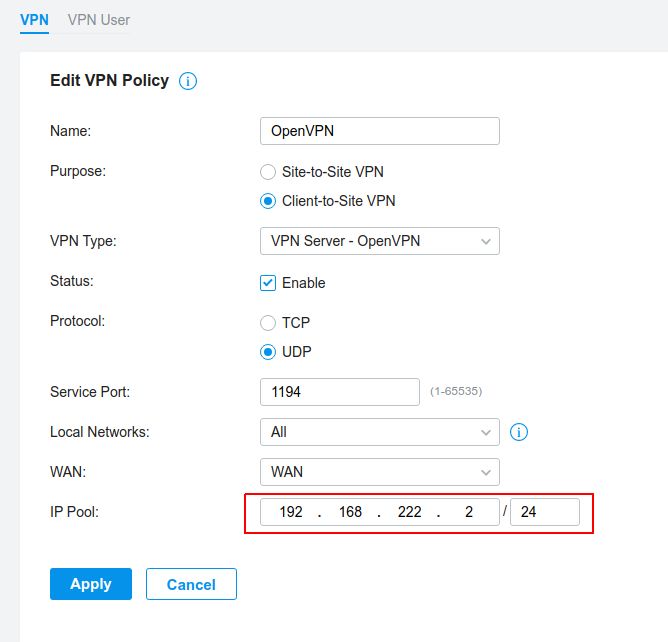Open the VPN Server - OpenVPN type dropdown
668x642 pixels.
pyautogui.click(x=380, y=241)
